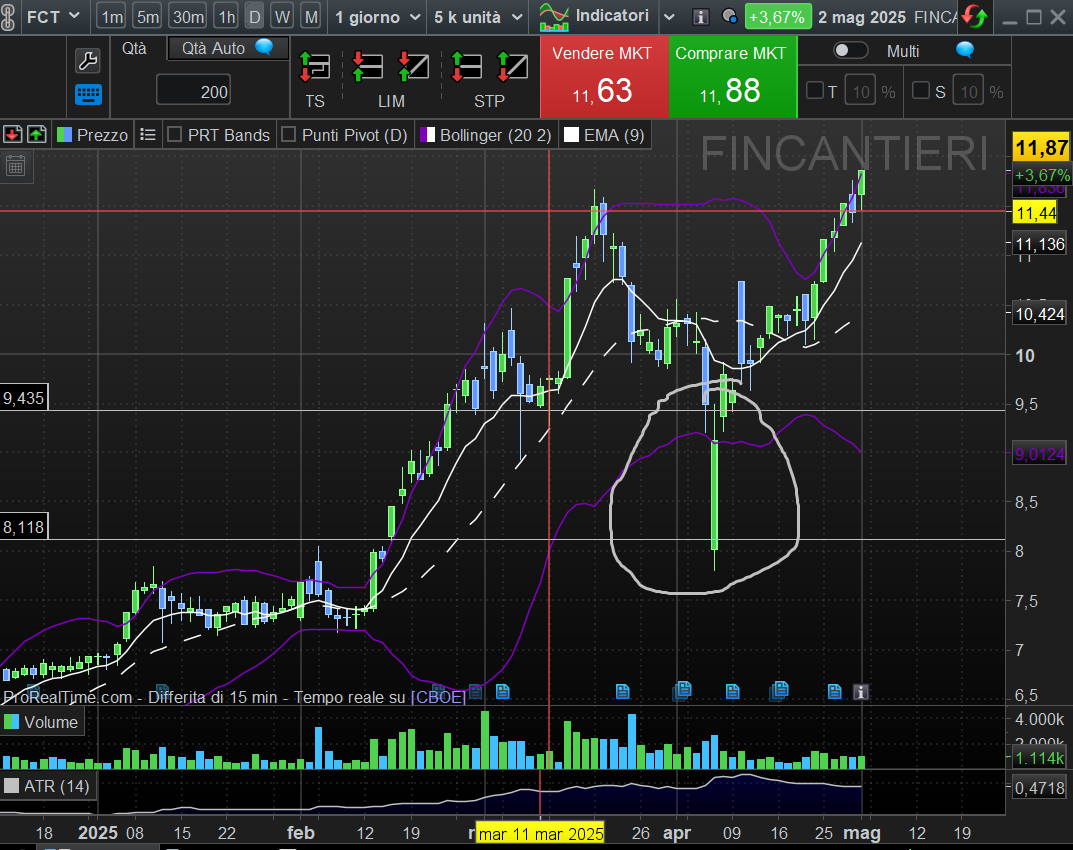Select the TS trailing stop order icon
The width and height of the screenshot is (1073, 850).
click(x=315, y=67)
